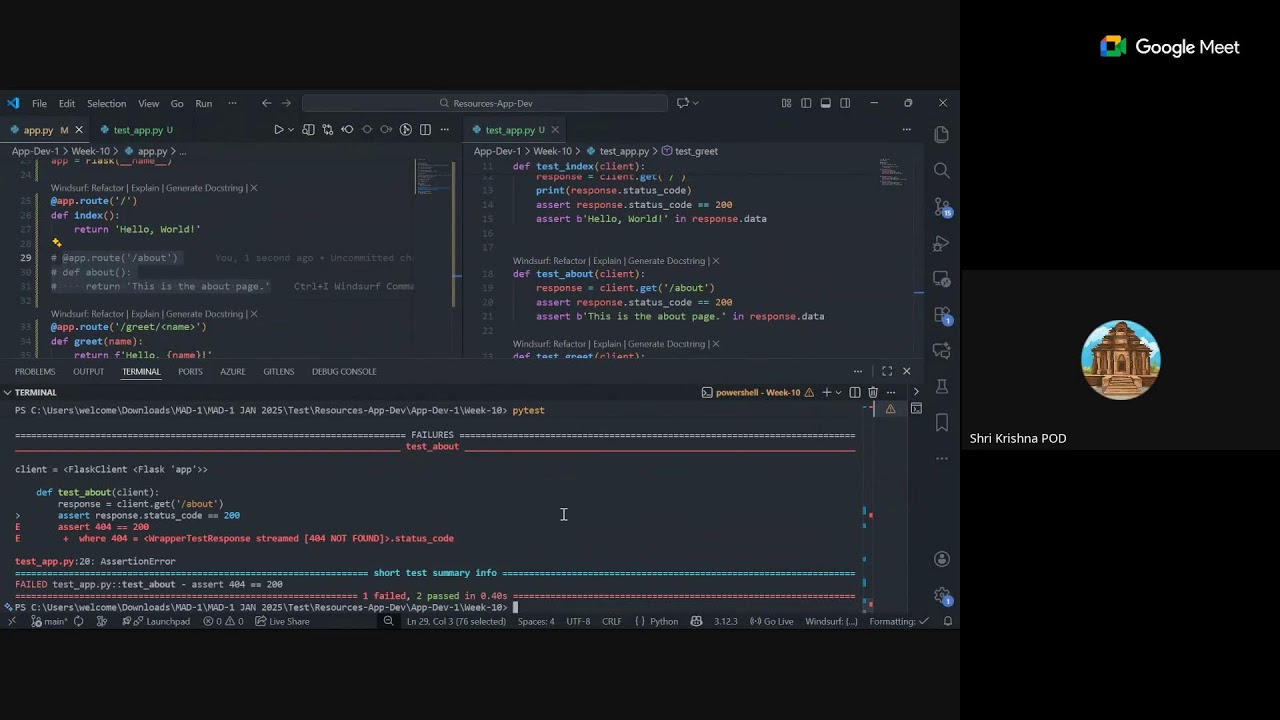Open the run options dropdown arrow

pyautogui.click(x=291, y=130)
